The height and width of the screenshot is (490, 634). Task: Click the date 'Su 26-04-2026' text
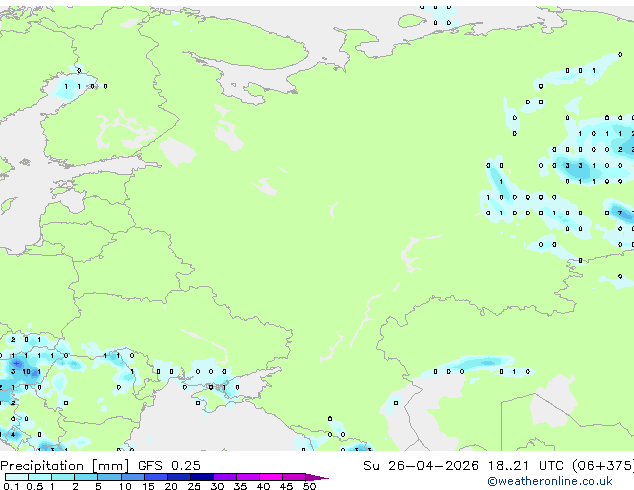(x=421, y=466)
